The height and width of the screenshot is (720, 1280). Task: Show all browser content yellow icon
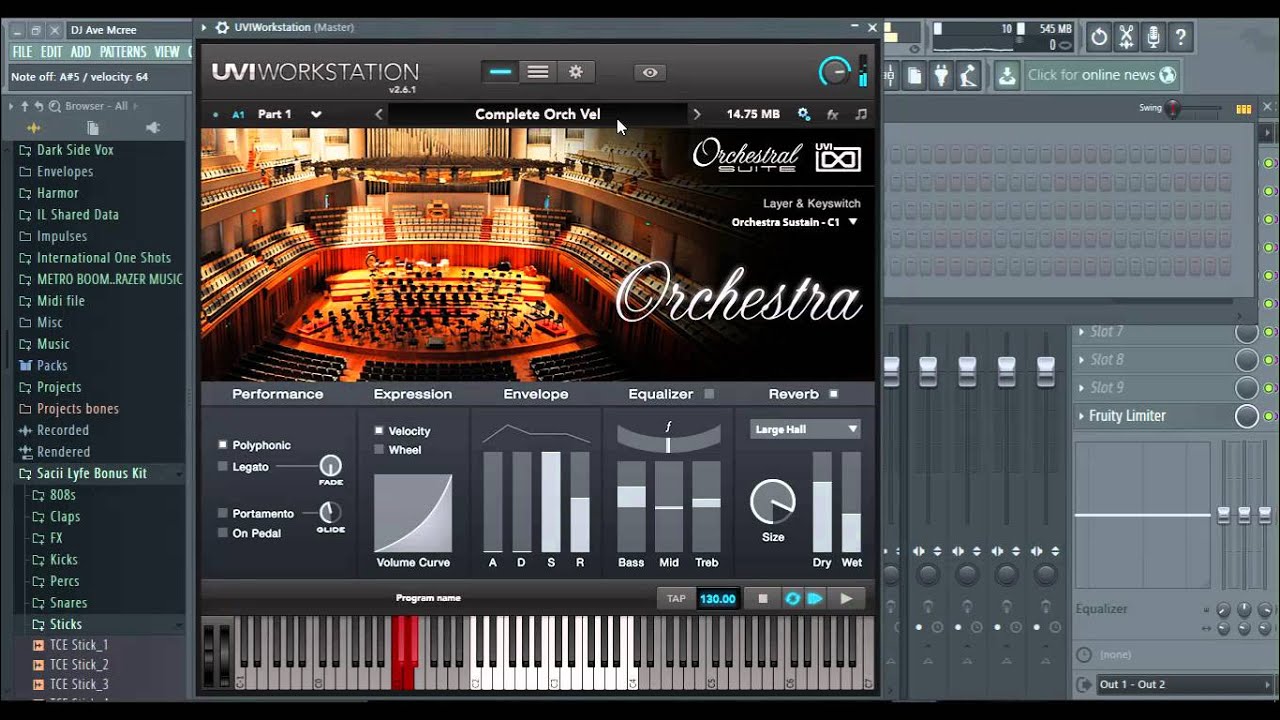coord(33,127)
